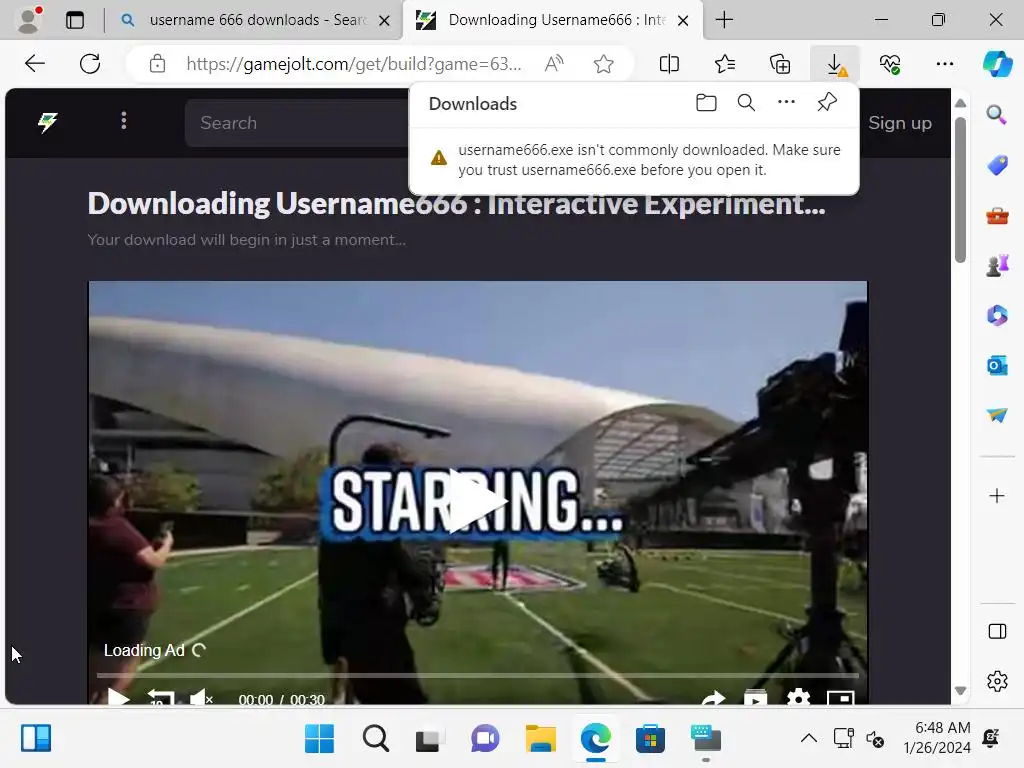Toggle video picture-in-picture mode
This screenshot has width=1024, height=768.
pyautogui.click(x=840, y=698)
